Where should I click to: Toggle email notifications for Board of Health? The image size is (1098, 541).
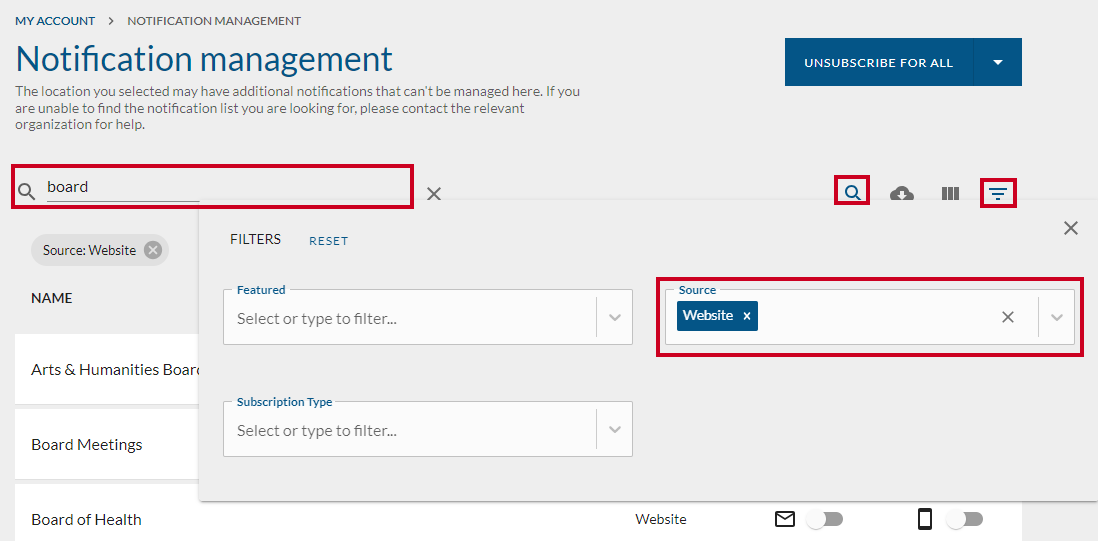coord(824,519)
